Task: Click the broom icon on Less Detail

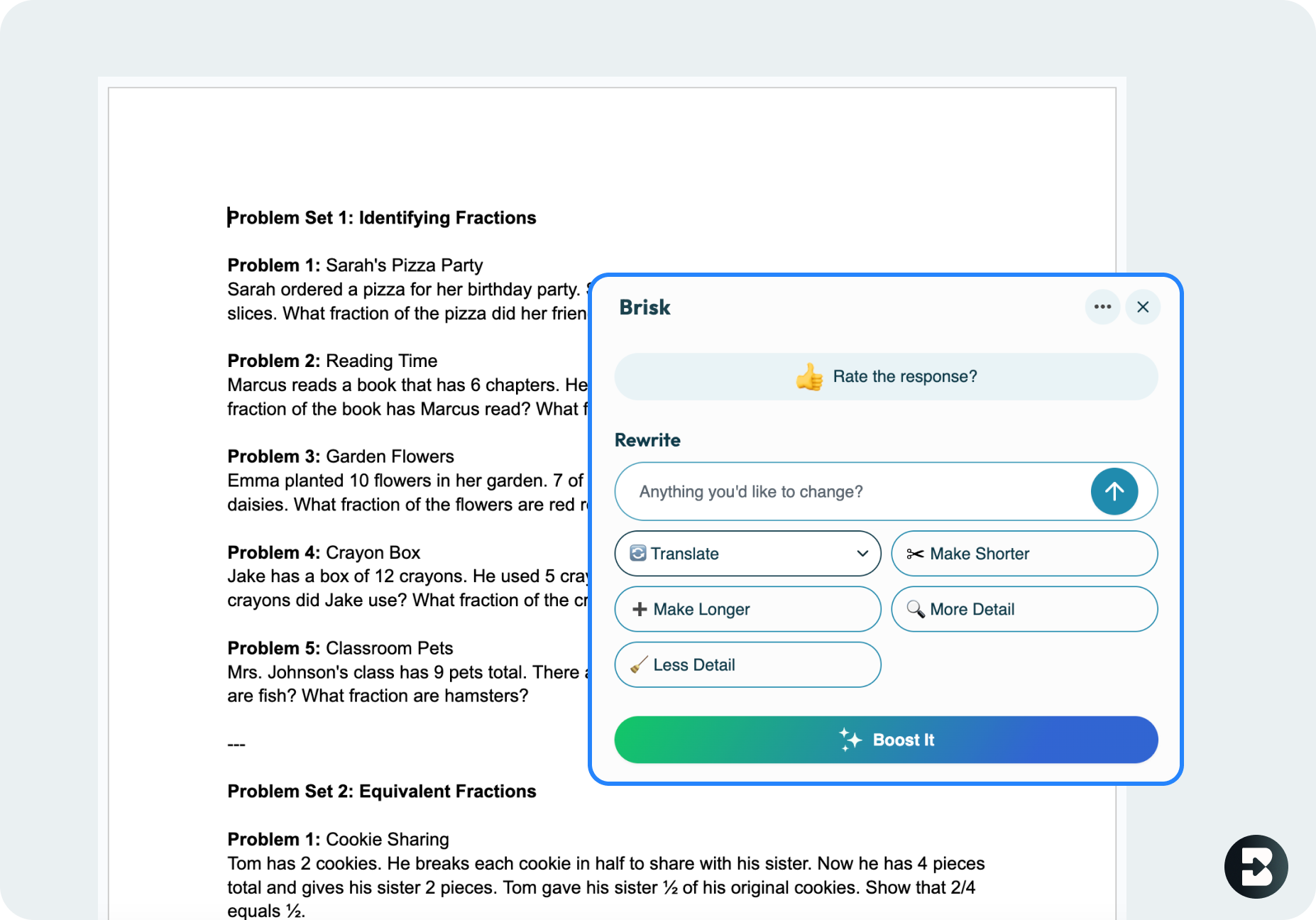Action: (x=639, y=664)
